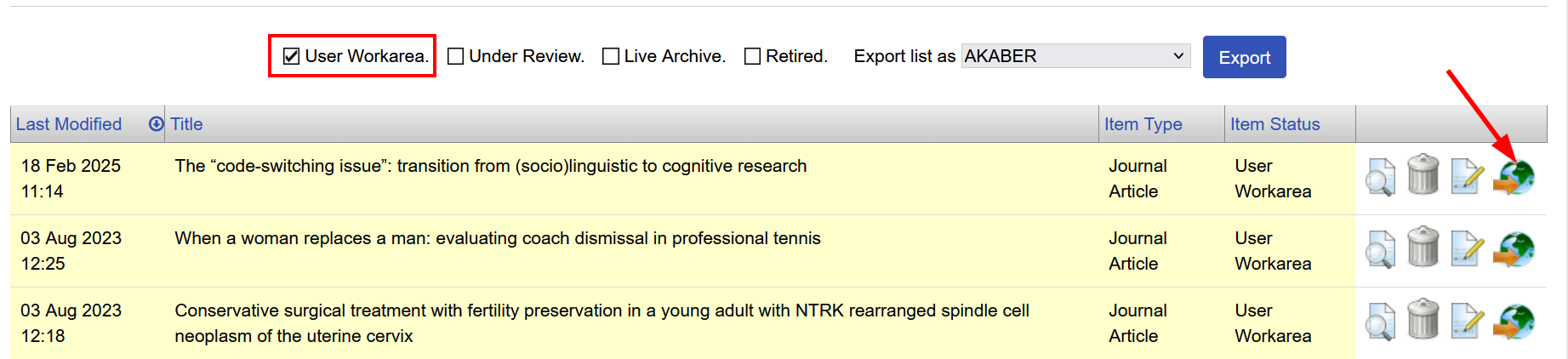This screenshot has height=359, width=1568.
Task: Uncheck the User Workarea checkbox
Action: point(291,56)
